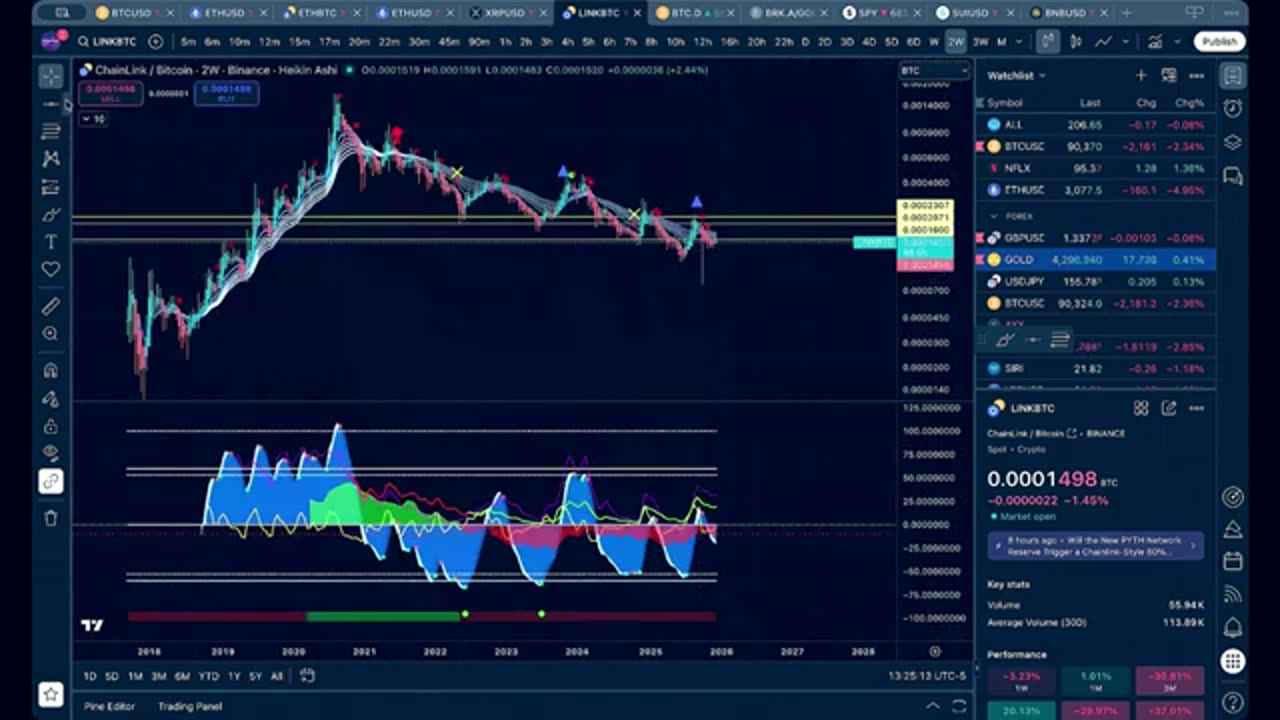Click the compare or add symbol plus icon
Image resolution: width=1280 pixels, height=720 pixels.
point(156,42)
